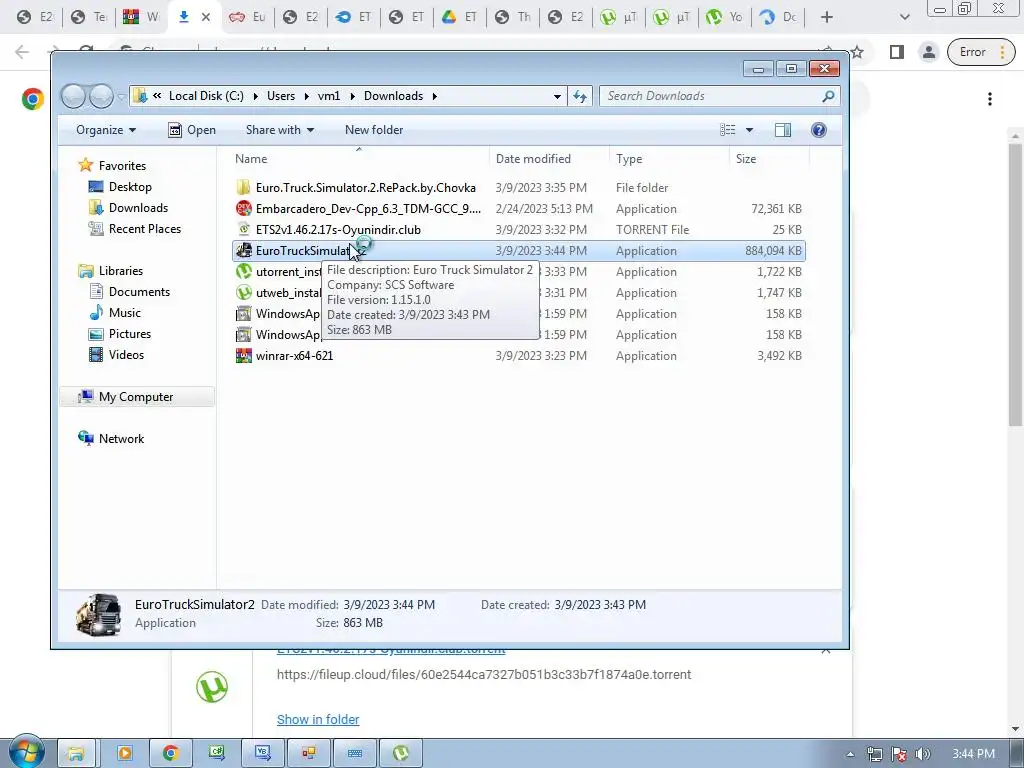Switch to the Google Drive 'ET' tab
Screen dimensions: 1024x768
click(460, 17)
